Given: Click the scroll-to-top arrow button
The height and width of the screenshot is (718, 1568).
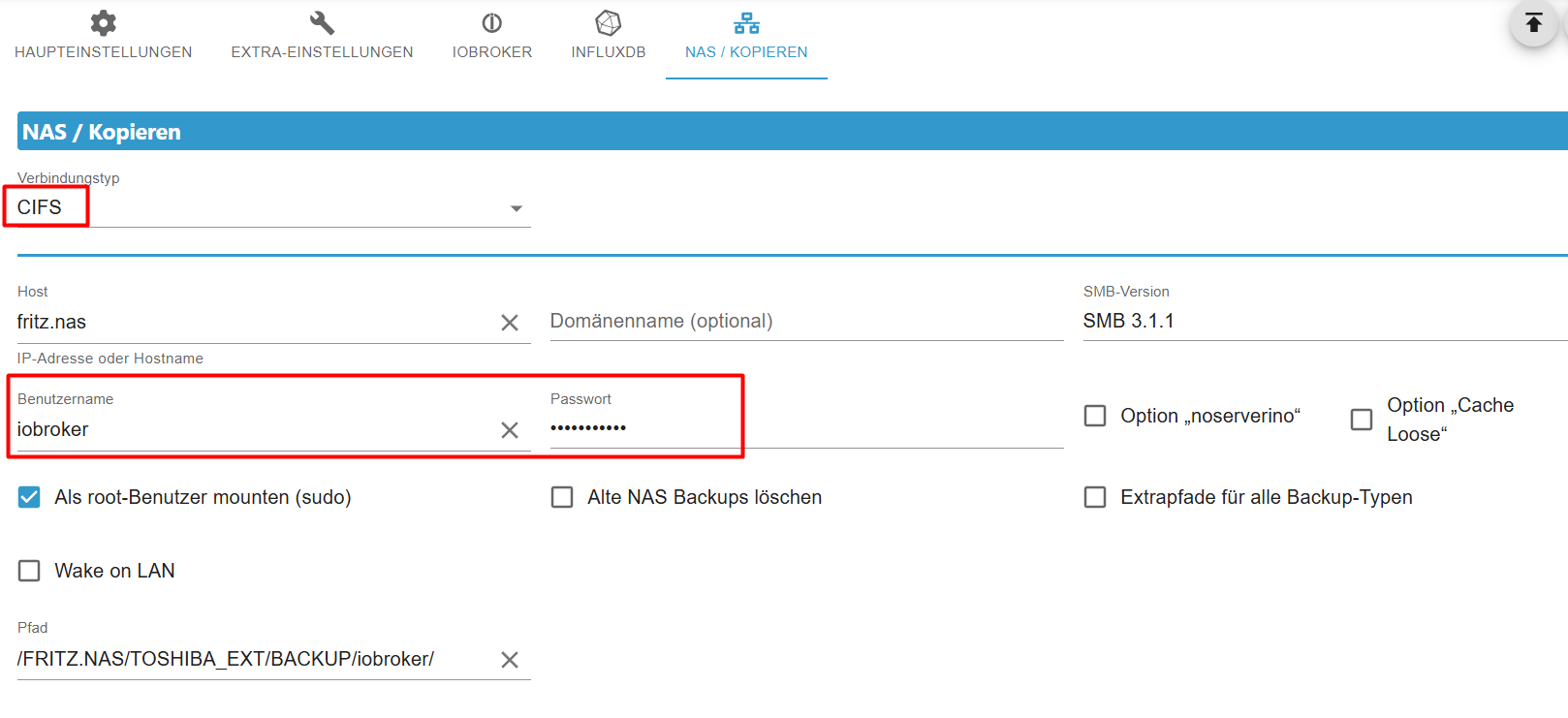Looking at the screenshot, I should (1533, 23).
